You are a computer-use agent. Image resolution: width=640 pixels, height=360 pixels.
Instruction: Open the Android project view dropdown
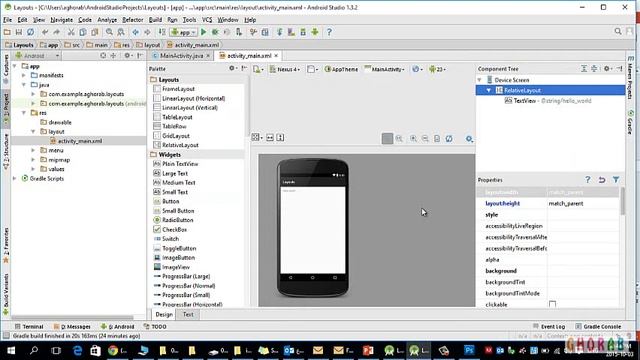tap(37, 56)
